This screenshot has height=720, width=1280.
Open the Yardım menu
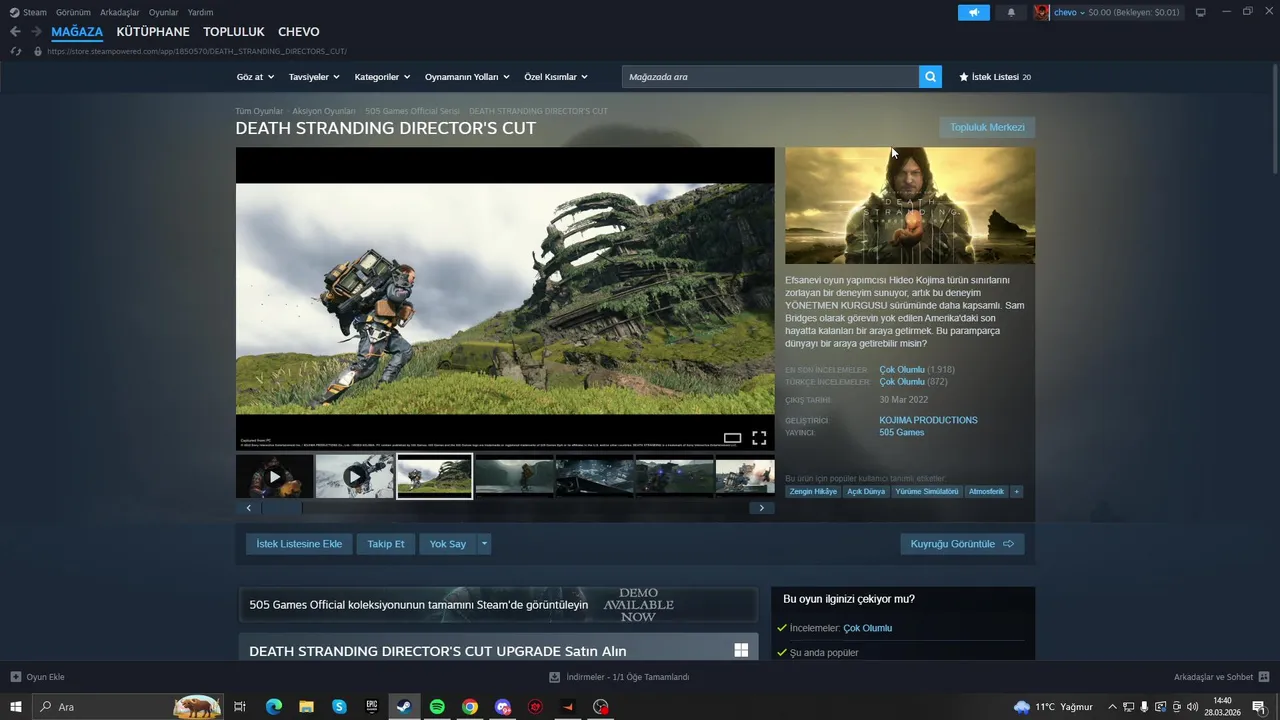(200, 12)
